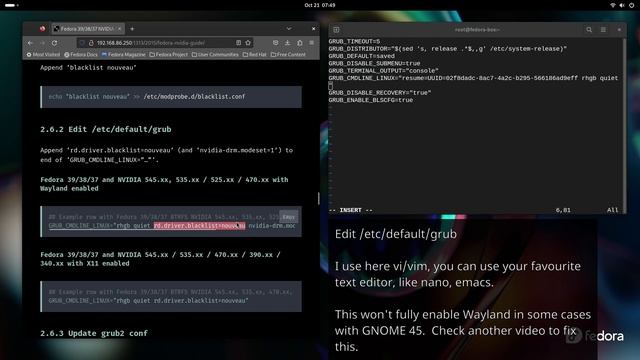Click the GRUB_DISABLE_SUBMENU=true line
The height and width of the screenshot is (360, 640).
coord(374,64)
